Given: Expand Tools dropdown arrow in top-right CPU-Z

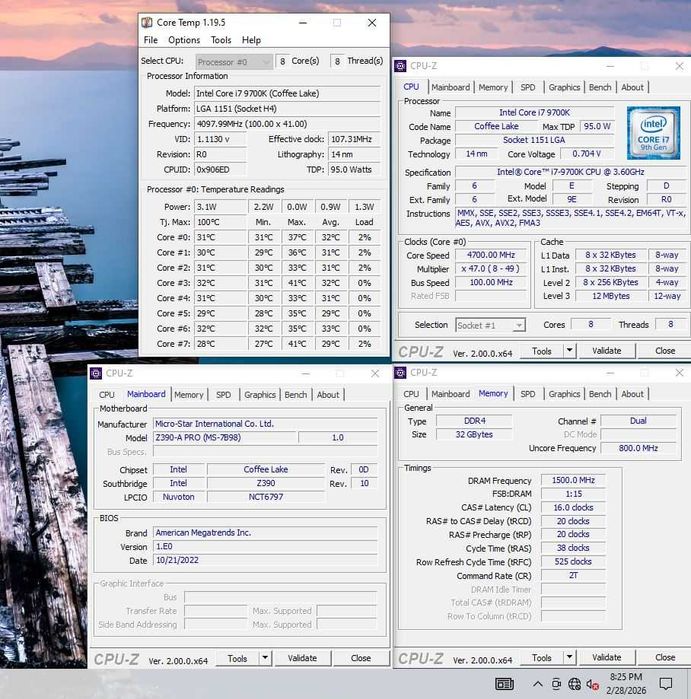Looking at the screenshot, I should click(x=569, y=351).
